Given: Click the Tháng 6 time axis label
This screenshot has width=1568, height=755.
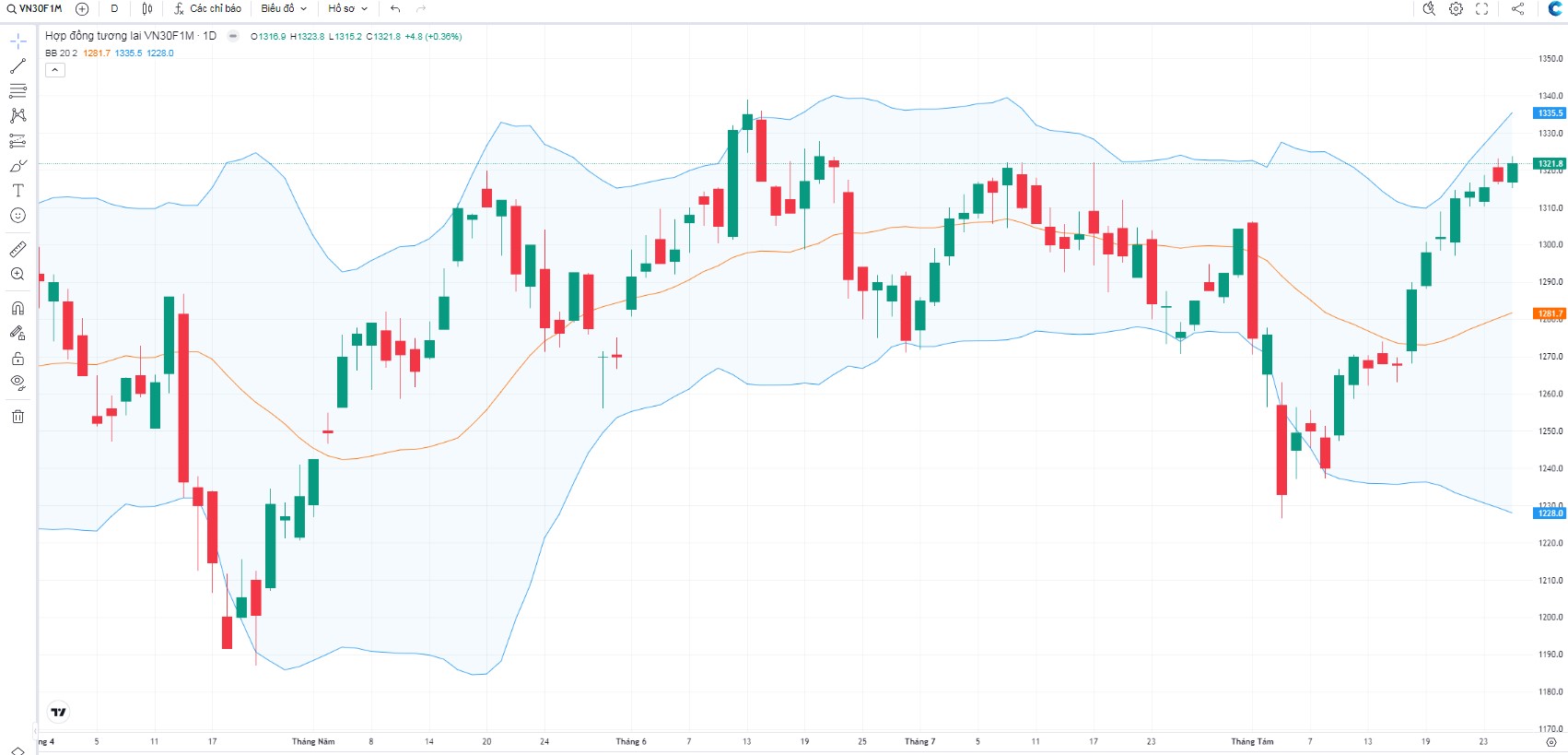Looking at the screenshot, I should [x=631, y=741].
